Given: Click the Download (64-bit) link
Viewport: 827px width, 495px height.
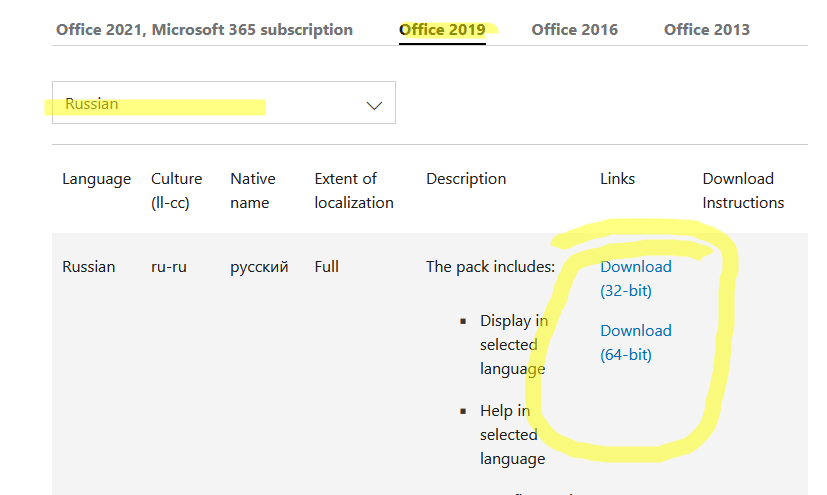Looking at the screenshot, I should coord(636,342).
